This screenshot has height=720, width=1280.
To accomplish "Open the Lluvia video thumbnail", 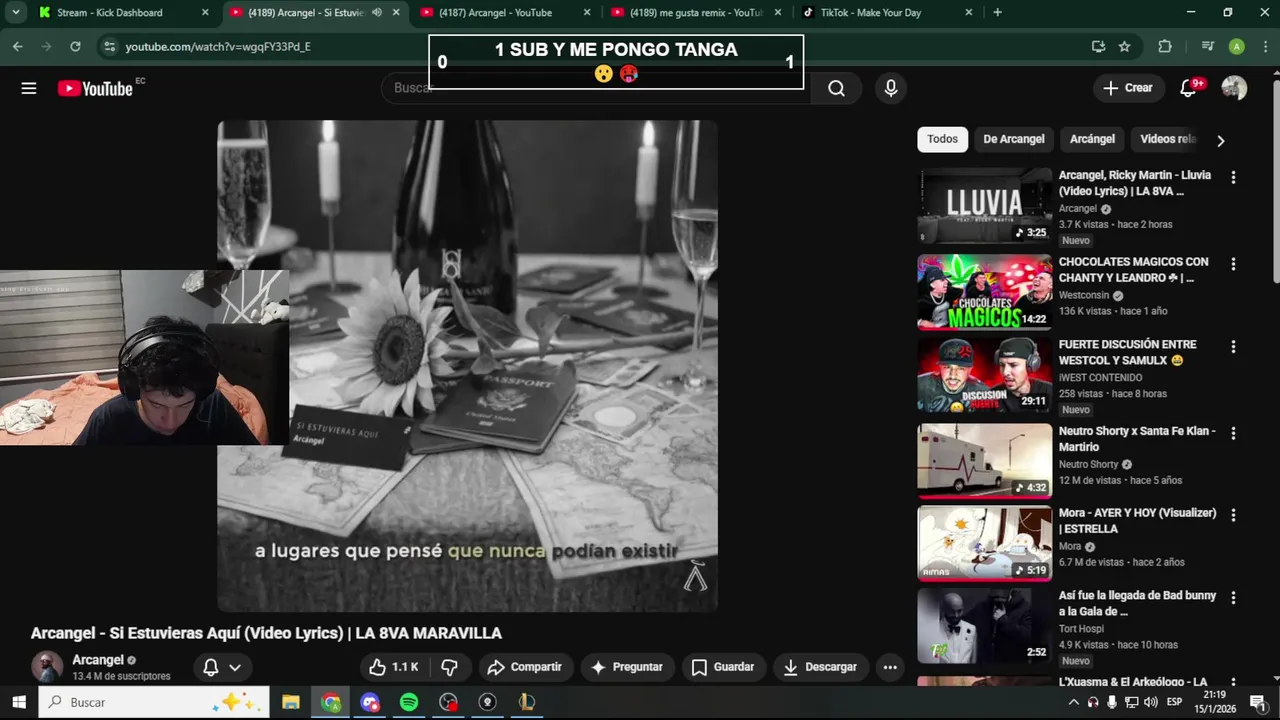I will click(985, 206).
